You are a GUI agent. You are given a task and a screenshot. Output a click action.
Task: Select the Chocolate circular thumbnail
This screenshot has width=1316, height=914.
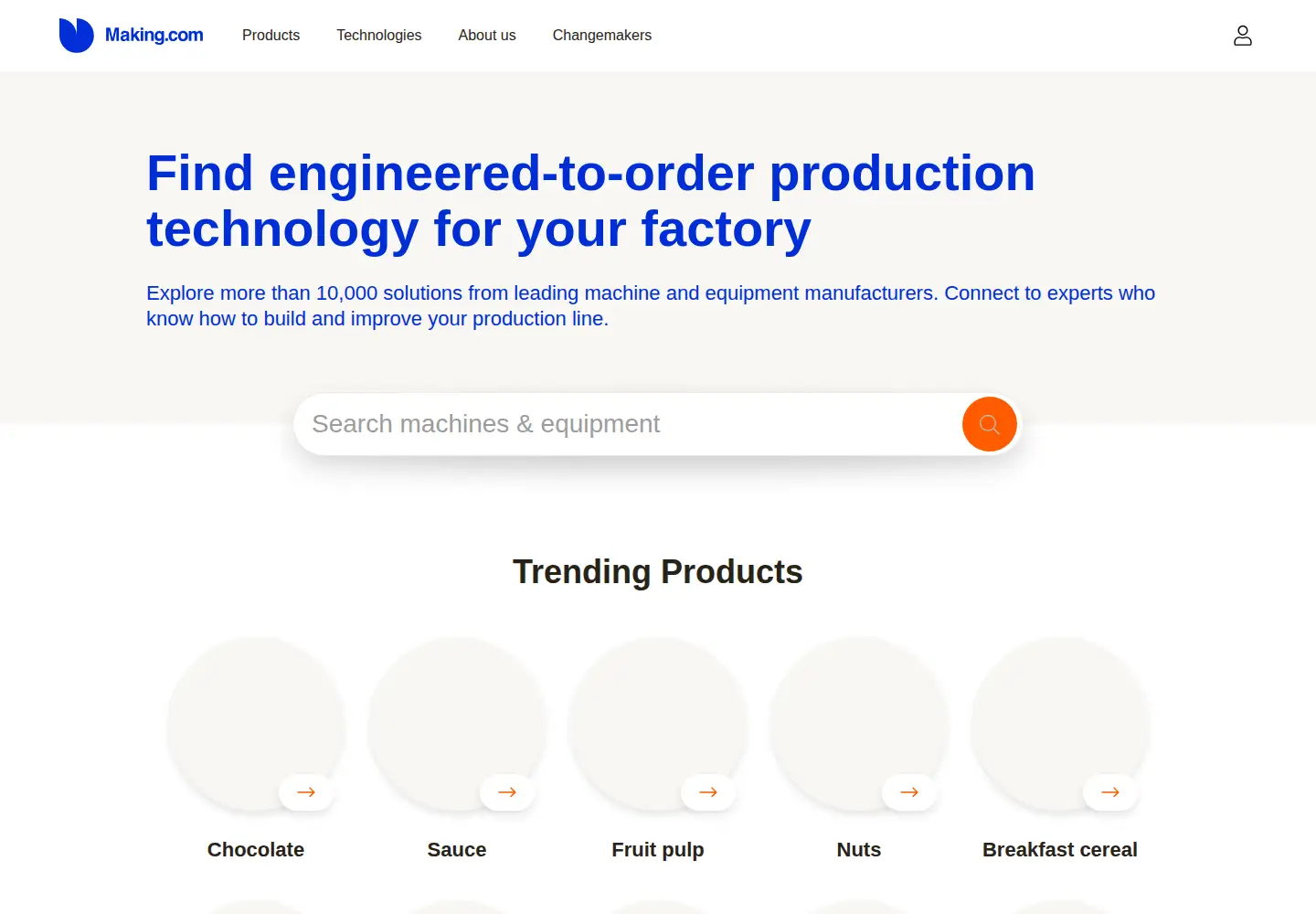pyautogui.click(x=256, y=725)
